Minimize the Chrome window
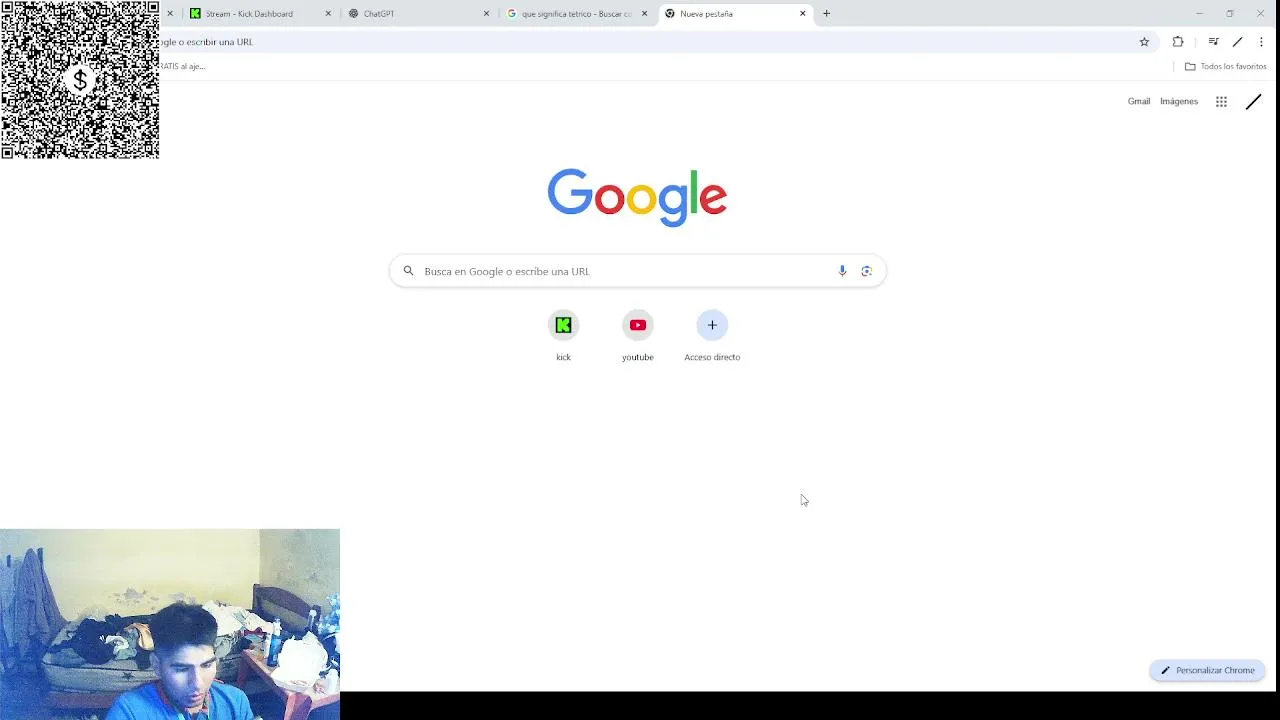Screen dimensions: 1280x720 tap(1199, 14)
